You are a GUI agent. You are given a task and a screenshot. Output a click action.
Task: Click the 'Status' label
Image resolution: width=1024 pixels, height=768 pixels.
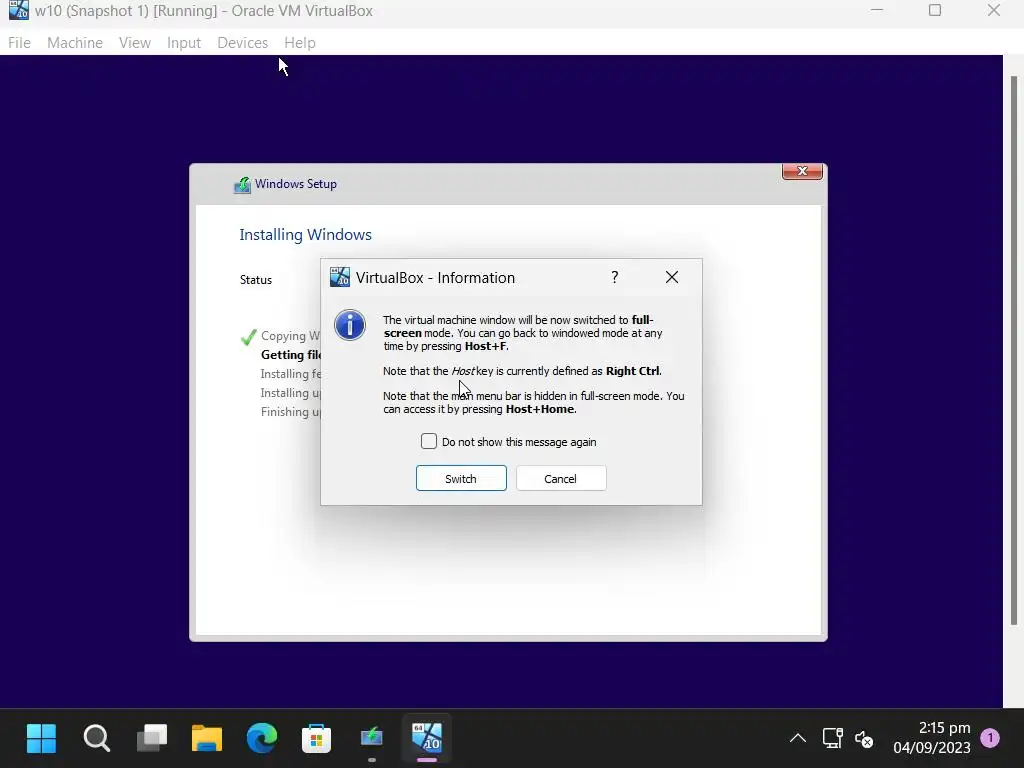255,280
